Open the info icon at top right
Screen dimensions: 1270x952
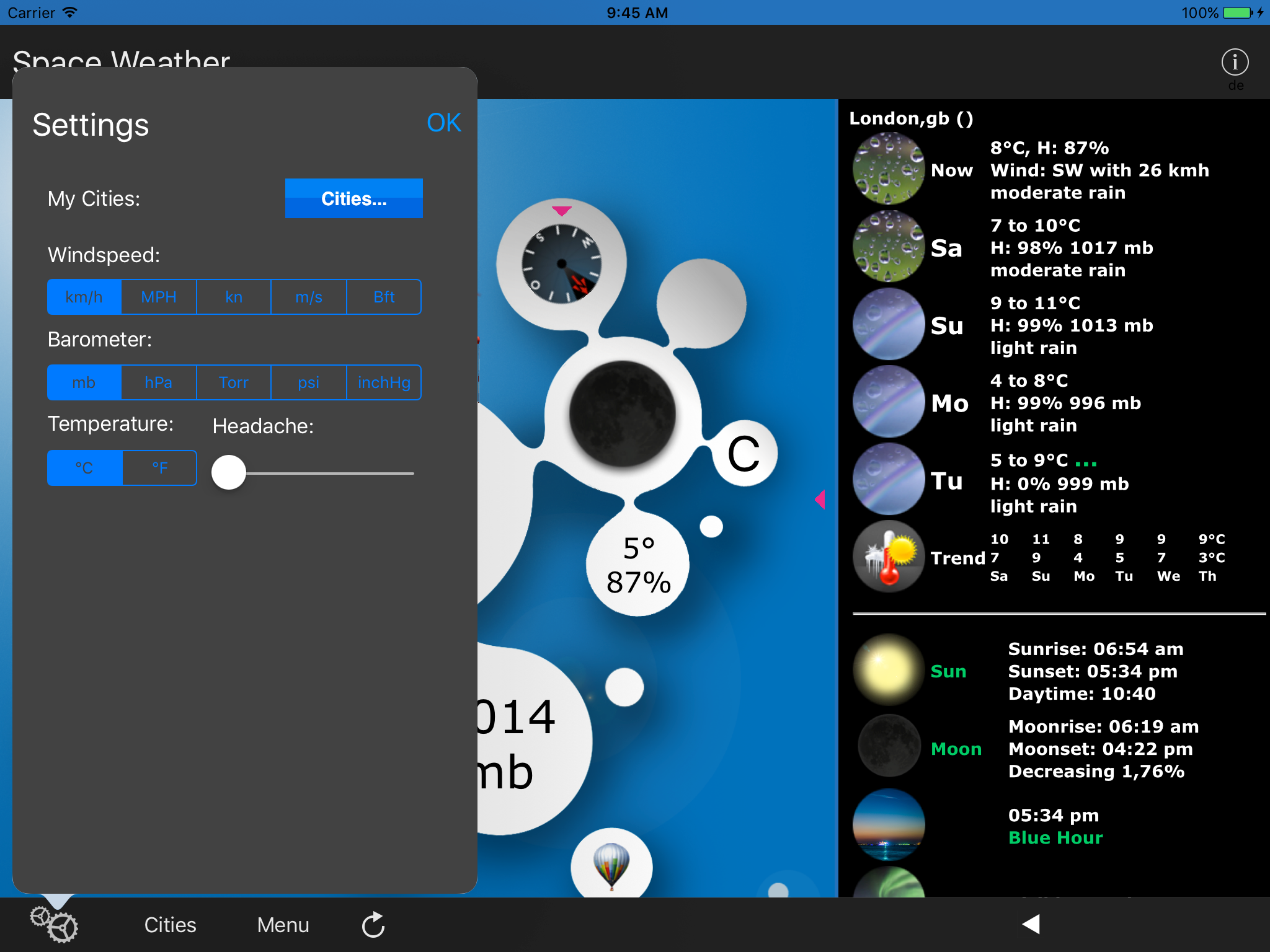pos(1234,62)
